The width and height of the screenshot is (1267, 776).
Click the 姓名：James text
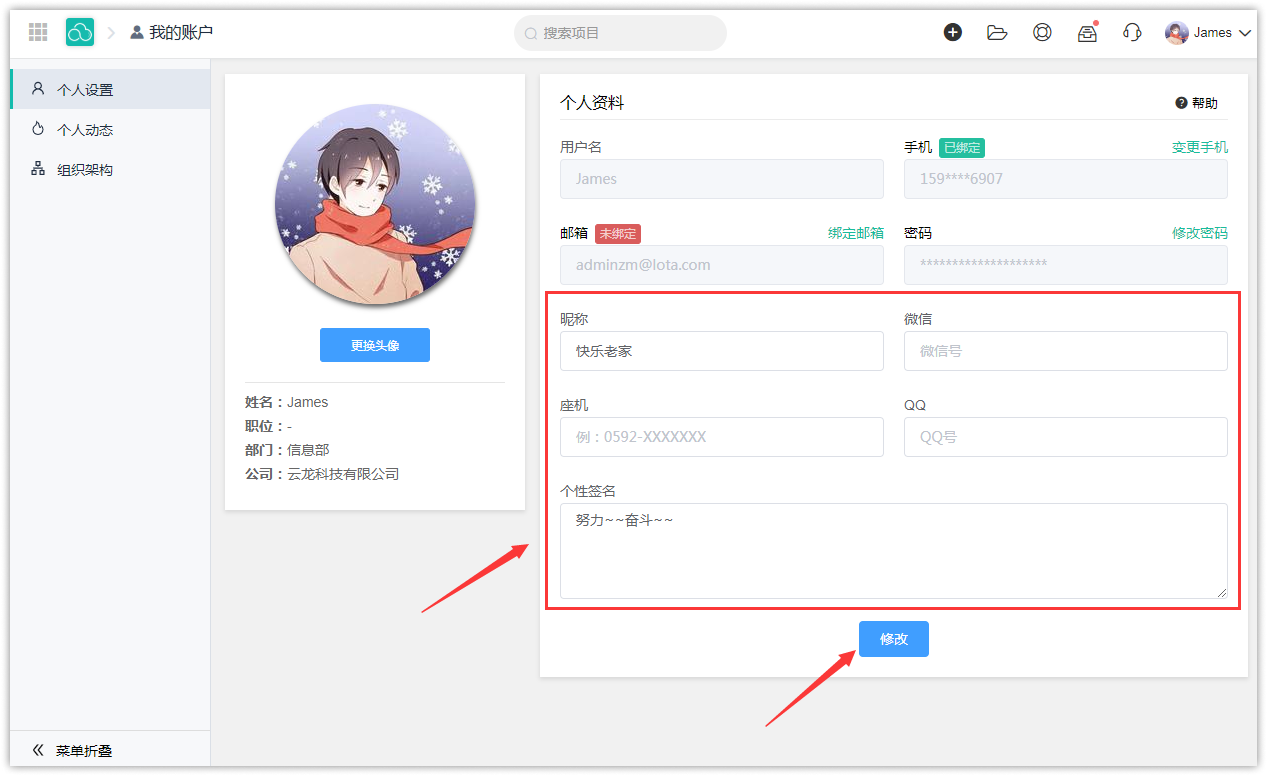click(x=286, y=402)
